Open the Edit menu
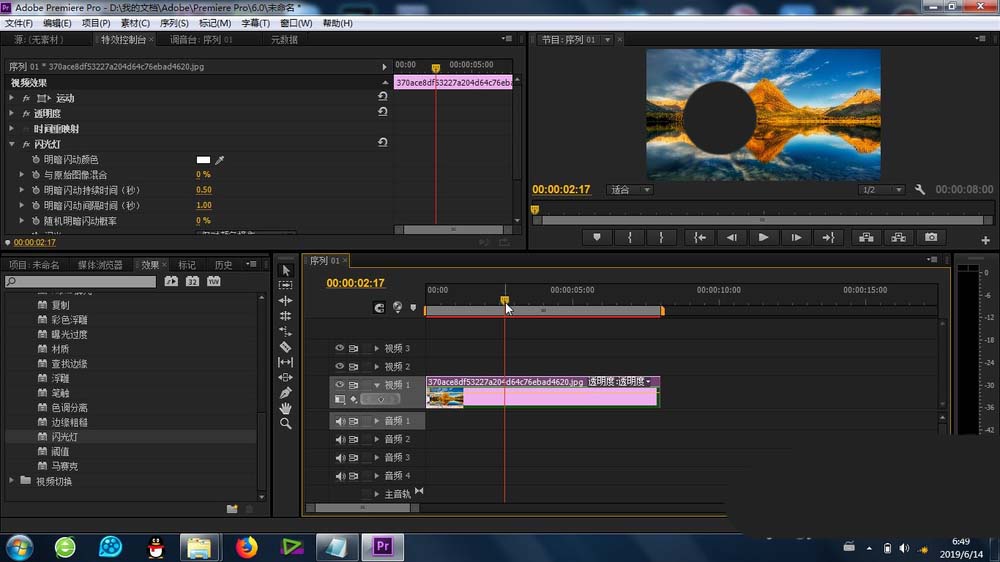1000x562 pixels. point(57,23)
